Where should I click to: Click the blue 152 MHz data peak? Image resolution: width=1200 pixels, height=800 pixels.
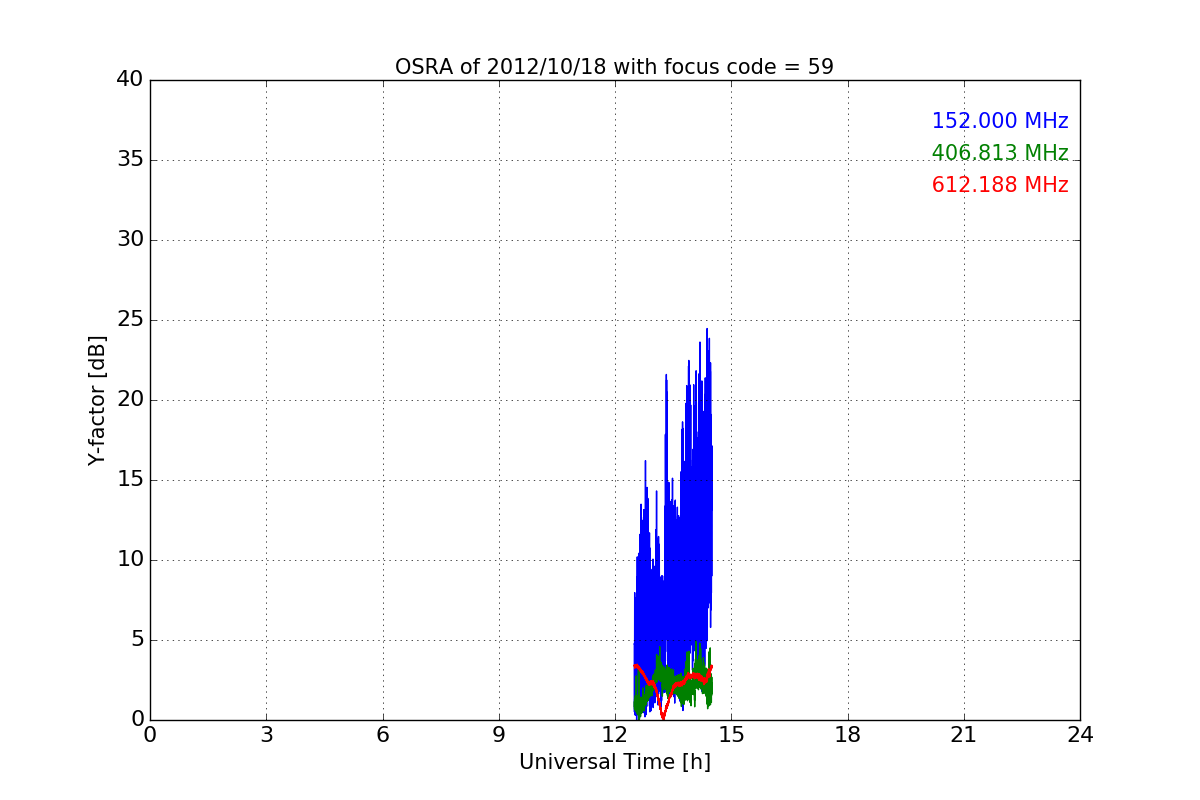[707, 330]
